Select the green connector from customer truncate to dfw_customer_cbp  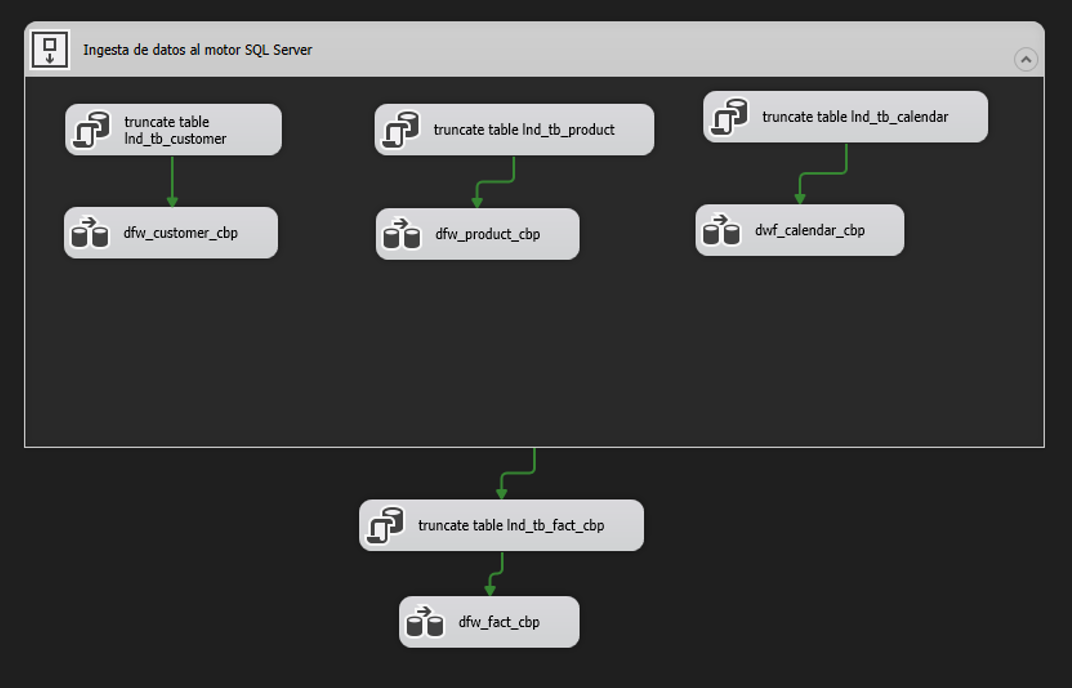coord(172,182)
